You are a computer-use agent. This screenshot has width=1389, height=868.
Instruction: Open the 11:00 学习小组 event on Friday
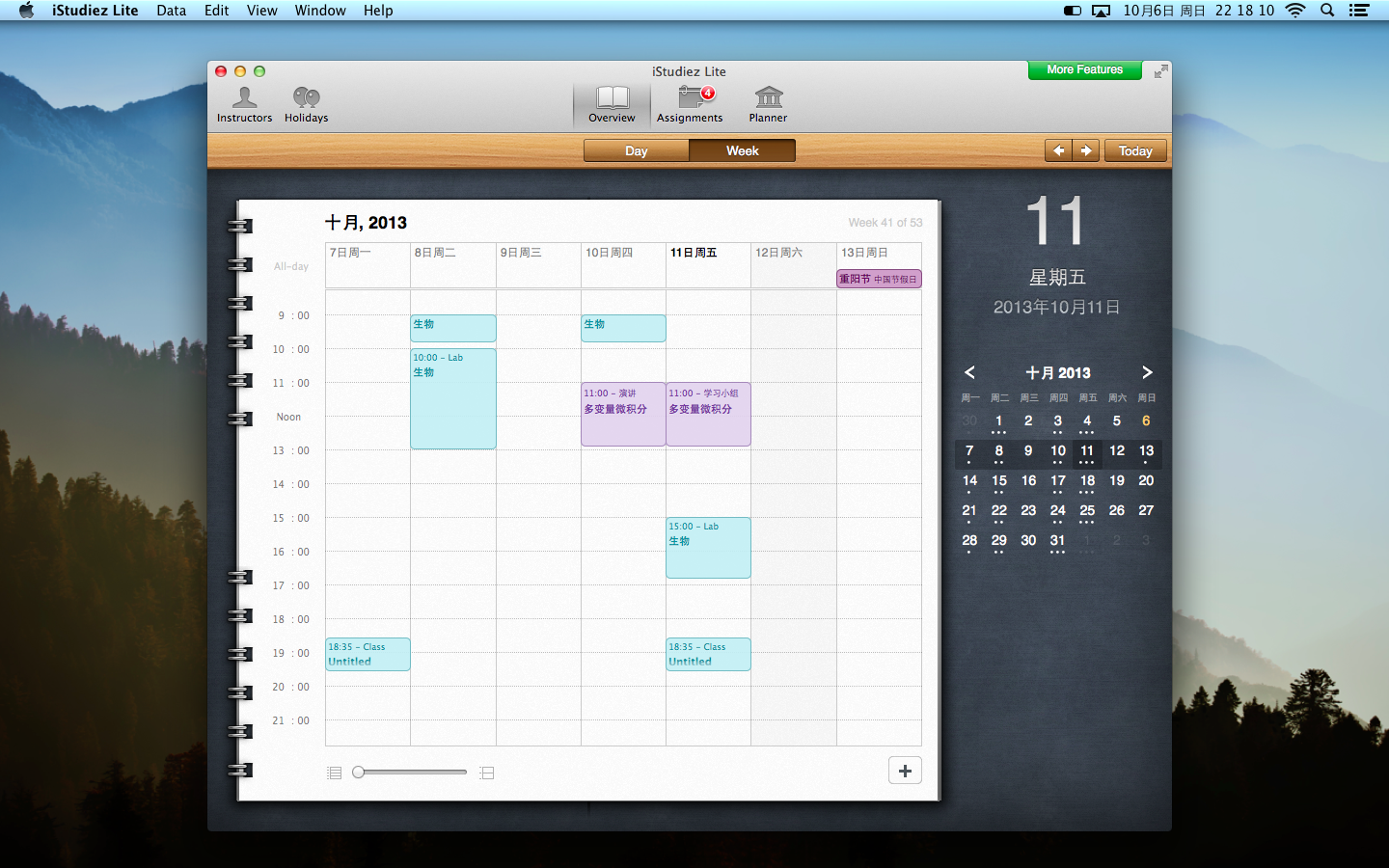[708, 415]
